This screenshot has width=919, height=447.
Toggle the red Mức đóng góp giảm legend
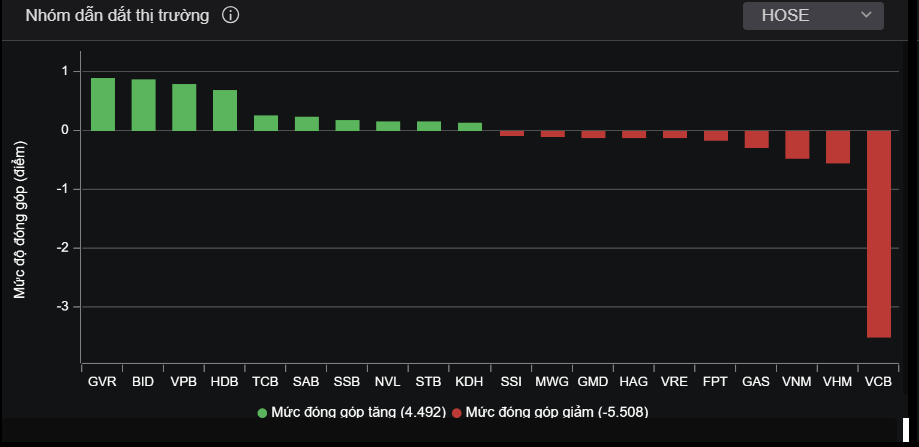click(550, 412)
